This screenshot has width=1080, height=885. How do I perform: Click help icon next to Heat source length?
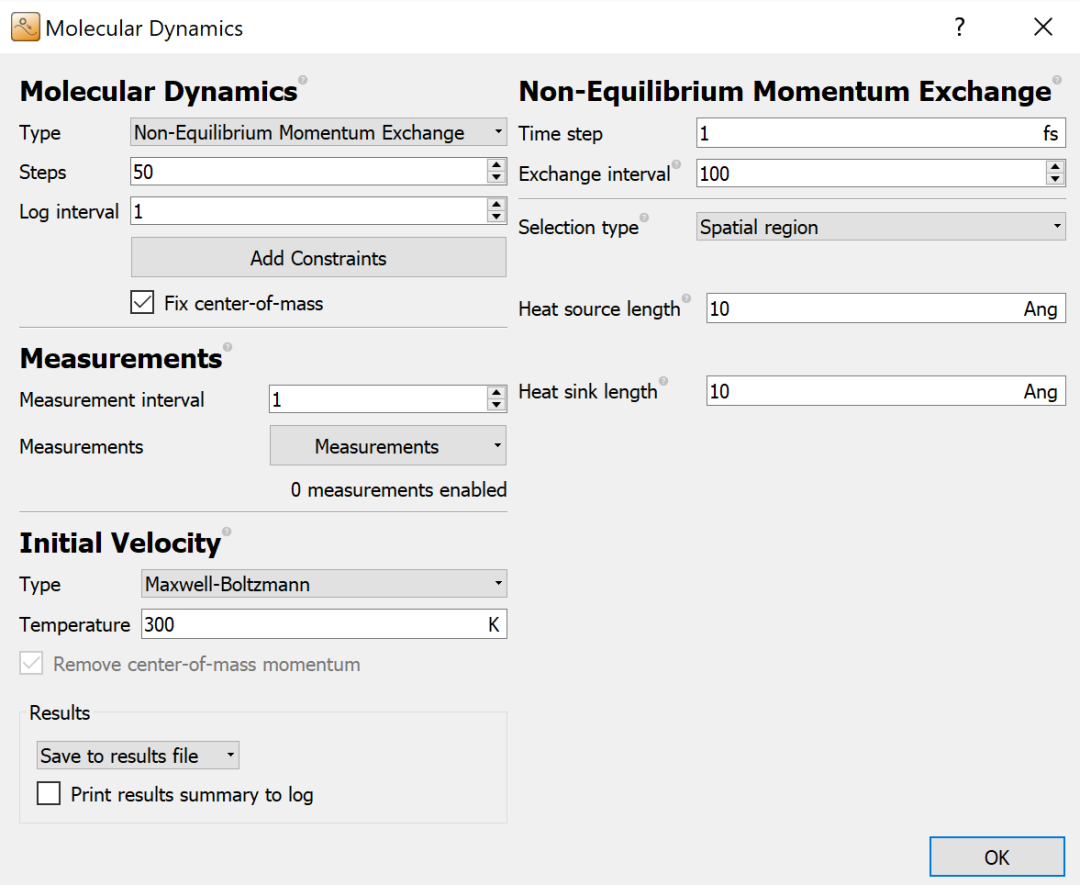coord(686,299)
